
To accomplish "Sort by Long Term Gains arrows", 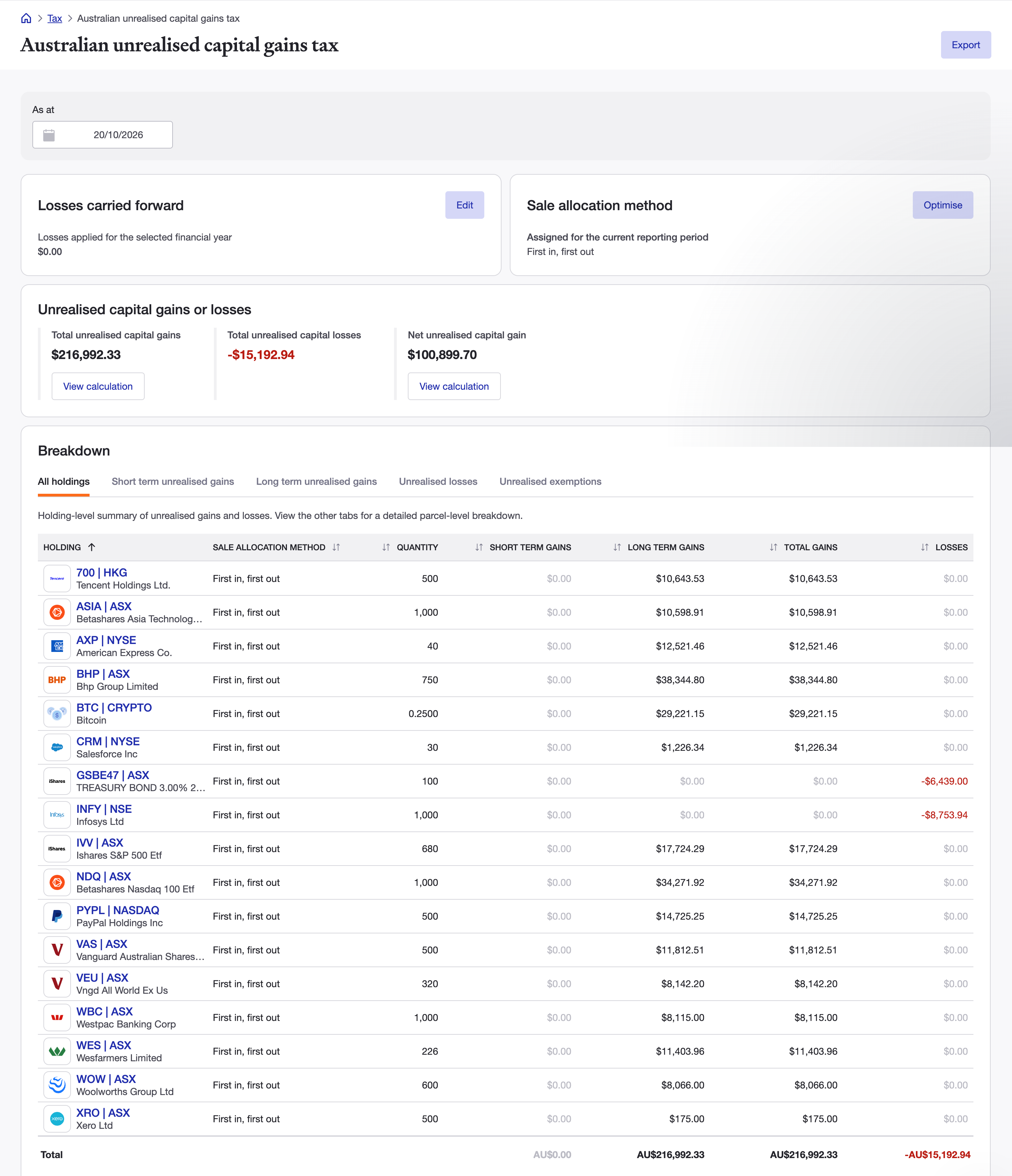I will coord(617,547).
